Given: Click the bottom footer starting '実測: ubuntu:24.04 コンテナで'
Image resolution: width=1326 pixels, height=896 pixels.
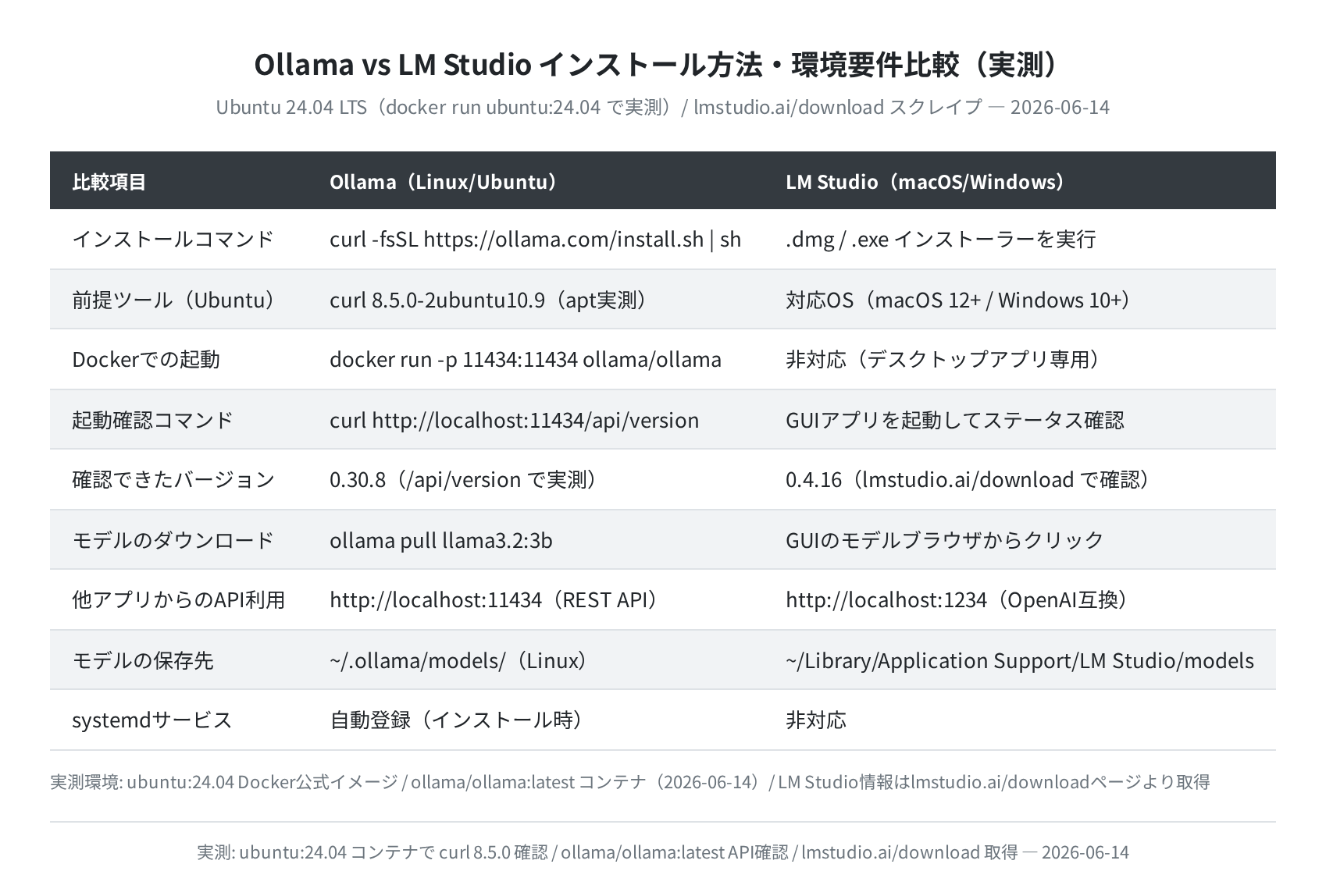Looking at the screenshot, I should coord(662,852).
